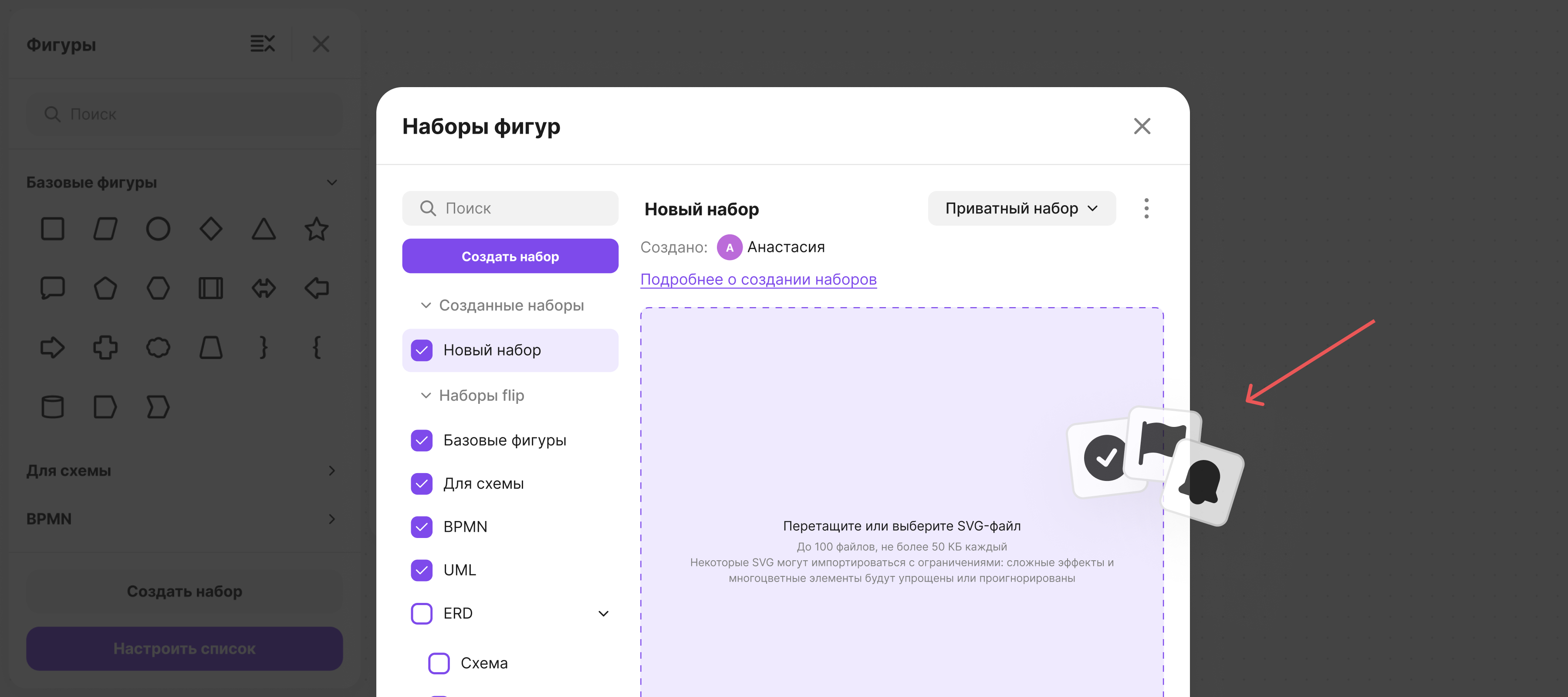This screenshot has height=697, width=1568.
Task: Open three-dot menu for Новый набор
Action: pos(1146,208)
